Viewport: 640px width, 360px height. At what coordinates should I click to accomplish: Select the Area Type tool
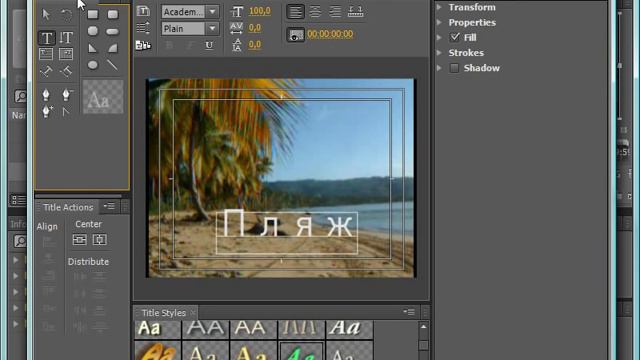46,54
